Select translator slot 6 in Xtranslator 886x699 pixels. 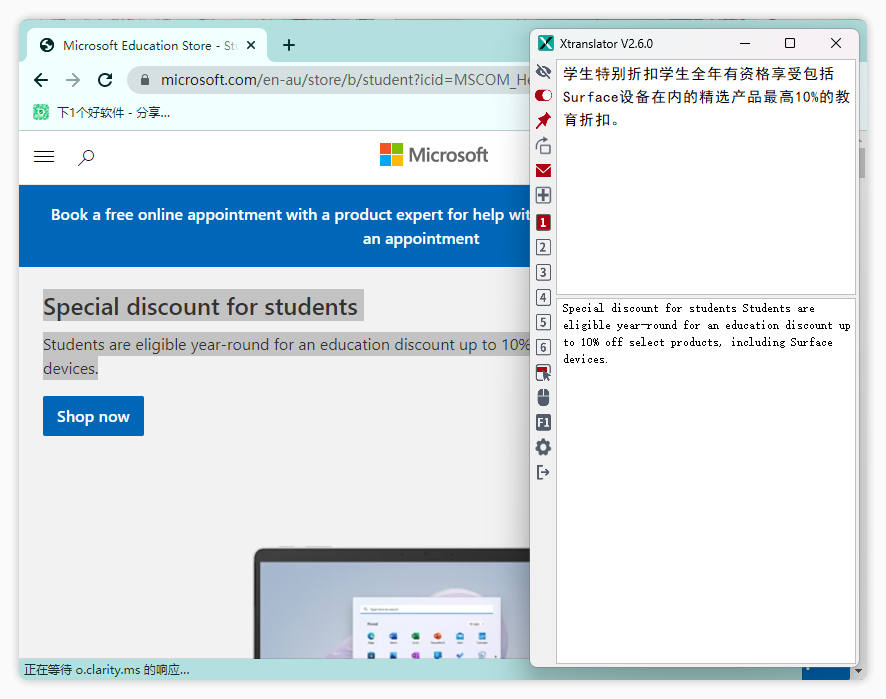(543, 347)
